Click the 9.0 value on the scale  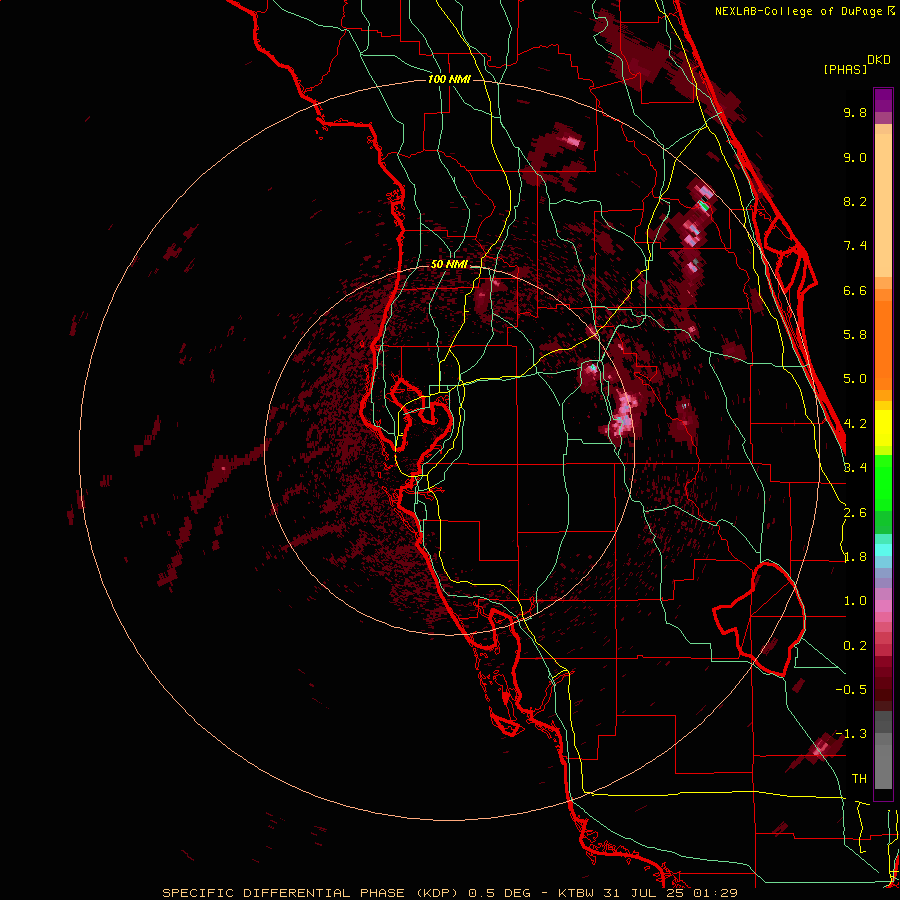pos(855,157)
